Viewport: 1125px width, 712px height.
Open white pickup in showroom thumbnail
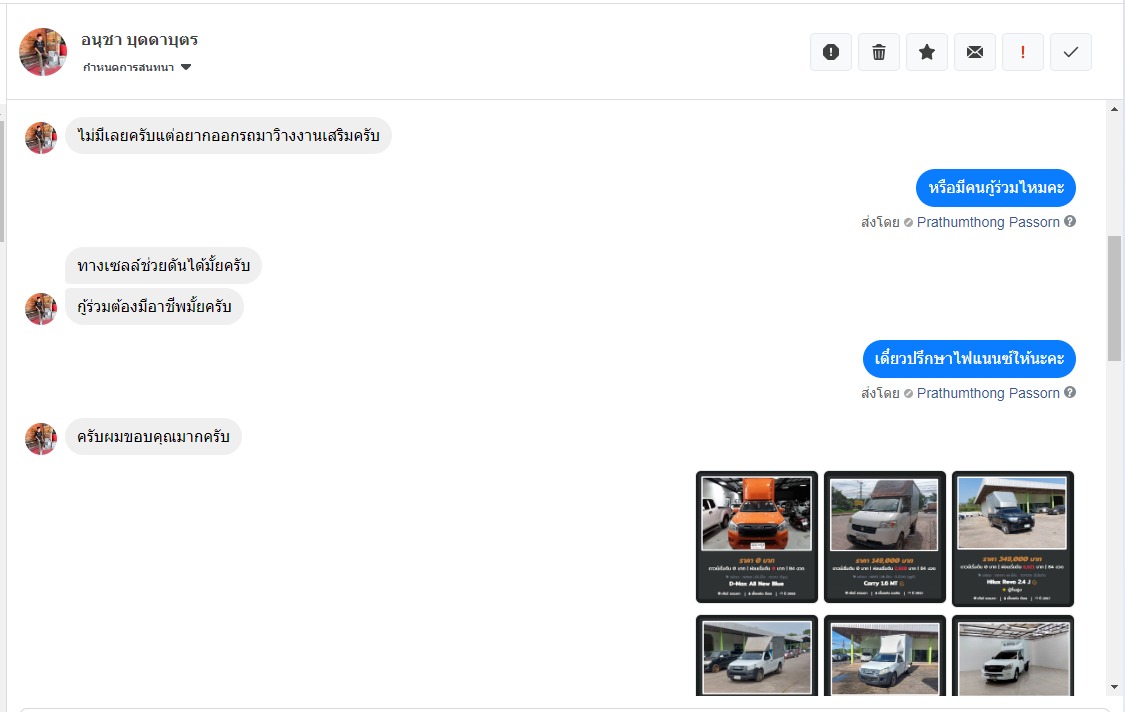pos(1012,655)
